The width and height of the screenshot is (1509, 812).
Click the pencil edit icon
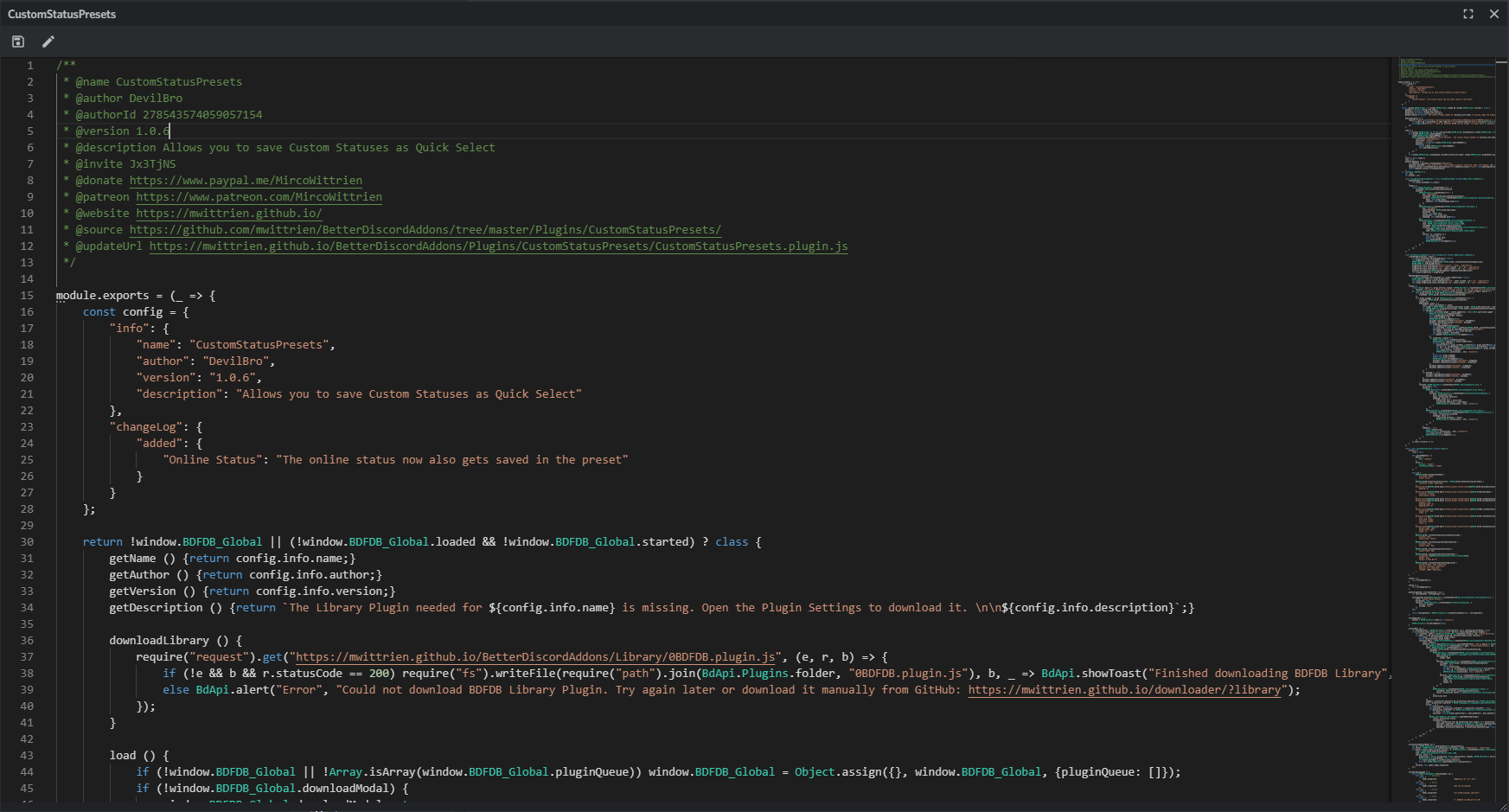(x=48, y=42)
